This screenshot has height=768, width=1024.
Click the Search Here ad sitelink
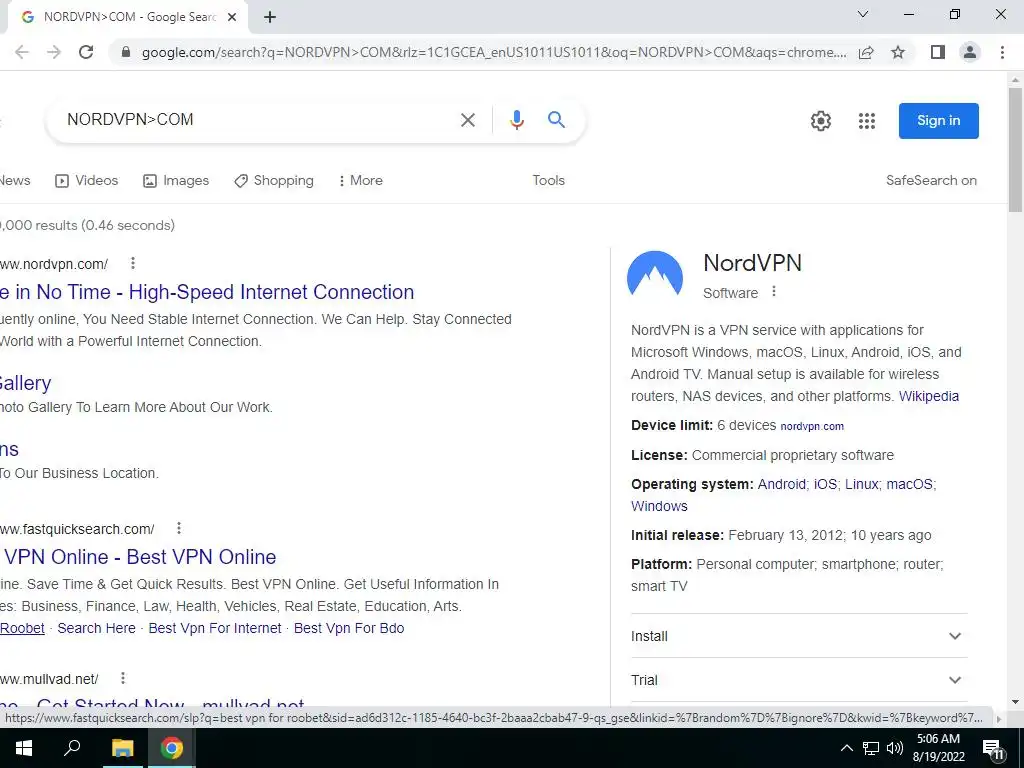point(97,628)
